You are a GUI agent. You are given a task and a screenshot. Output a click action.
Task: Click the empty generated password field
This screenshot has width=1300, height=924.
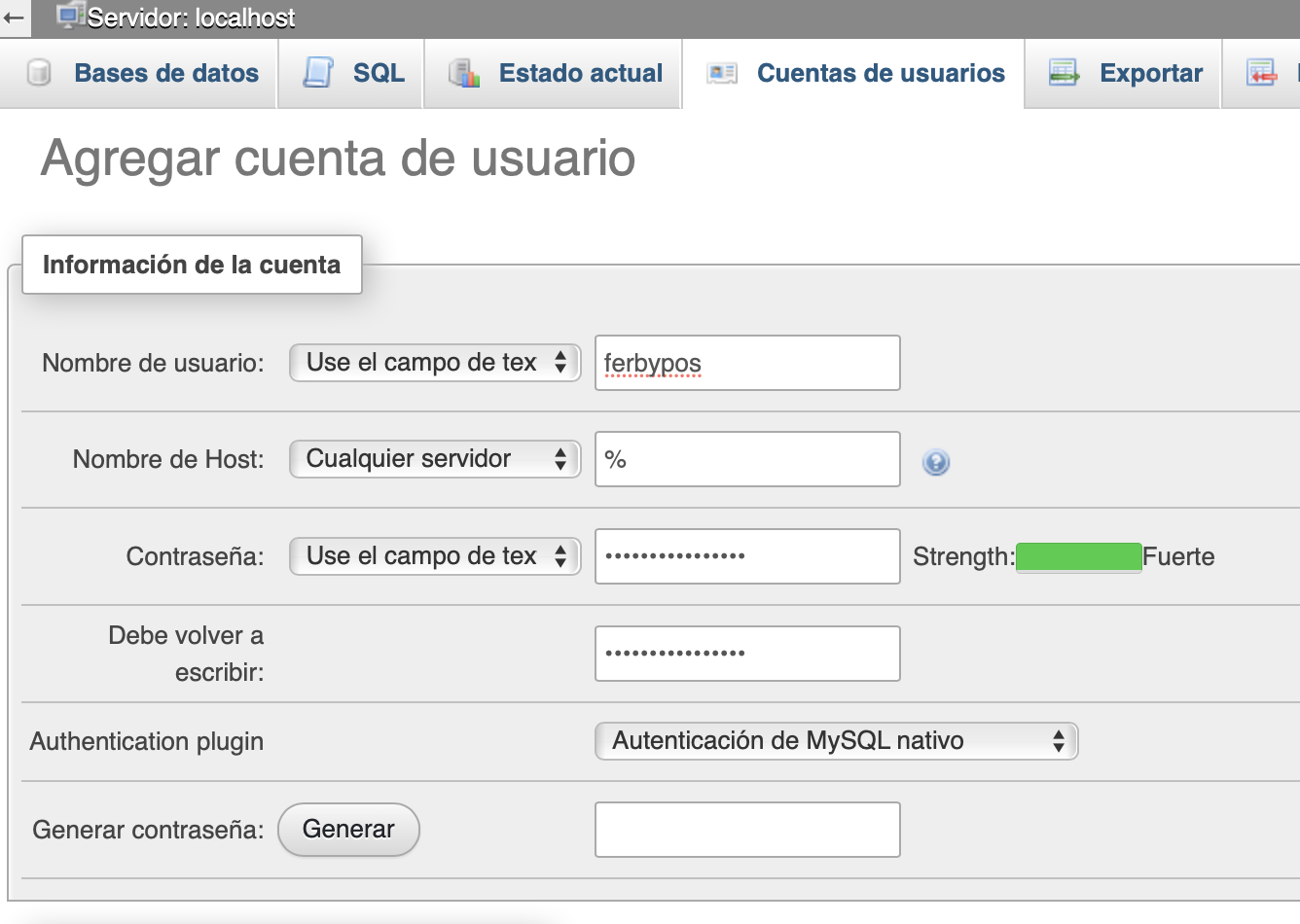[747, 830]
